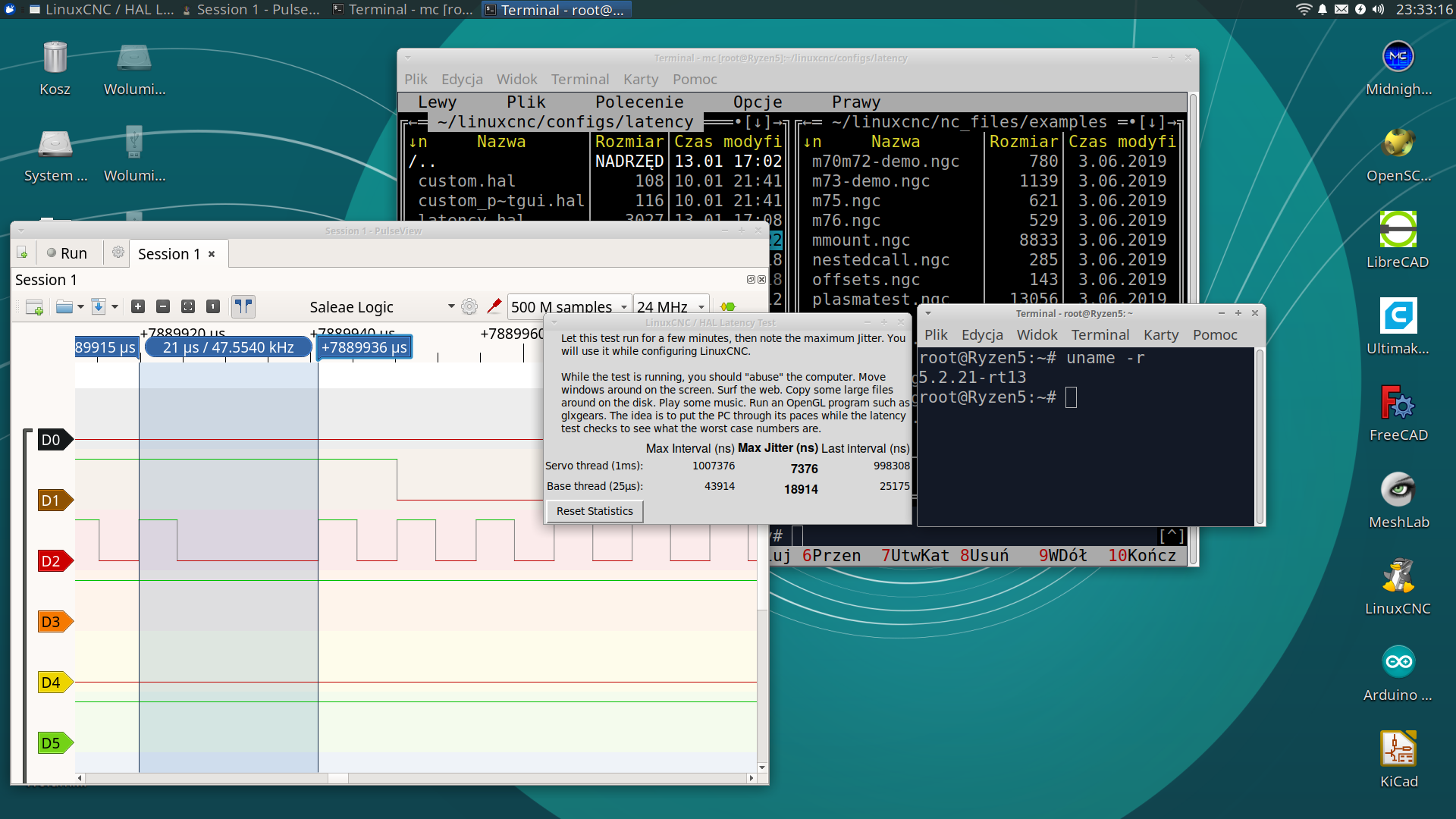Configure Saleae Logic device gear icon
The height and width of the screenshot is (819, 1456).
[469, 306]
